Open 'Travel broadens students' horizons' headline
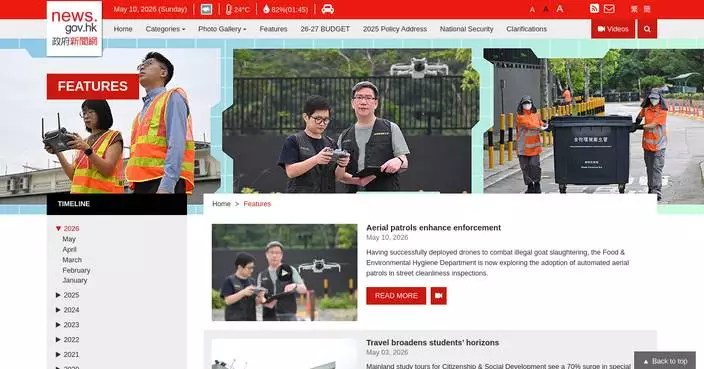The width and height of the screenshot is (704, 369). tap(432, 343)
